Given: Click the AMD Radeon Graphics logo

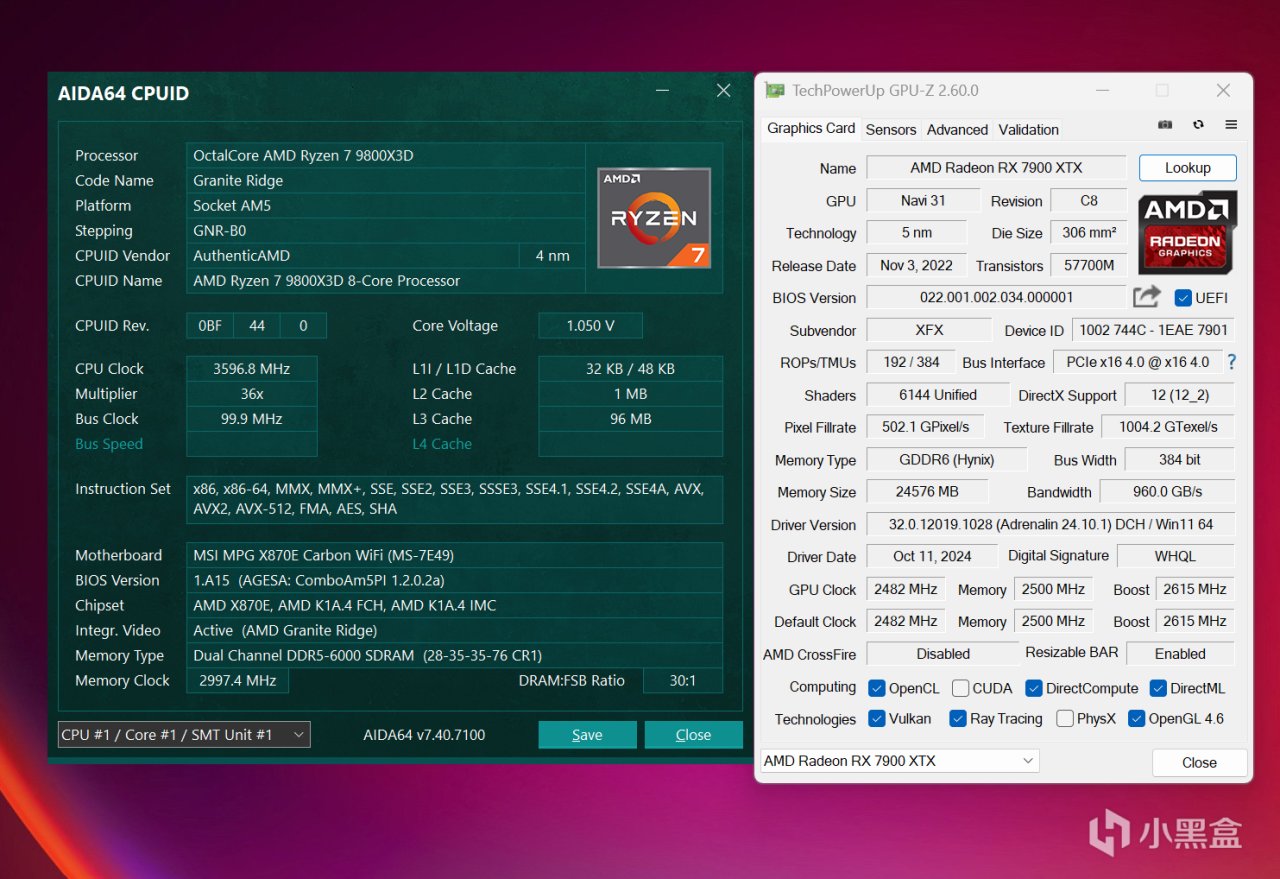Looking at the screenshot, I should point(1187,232).
